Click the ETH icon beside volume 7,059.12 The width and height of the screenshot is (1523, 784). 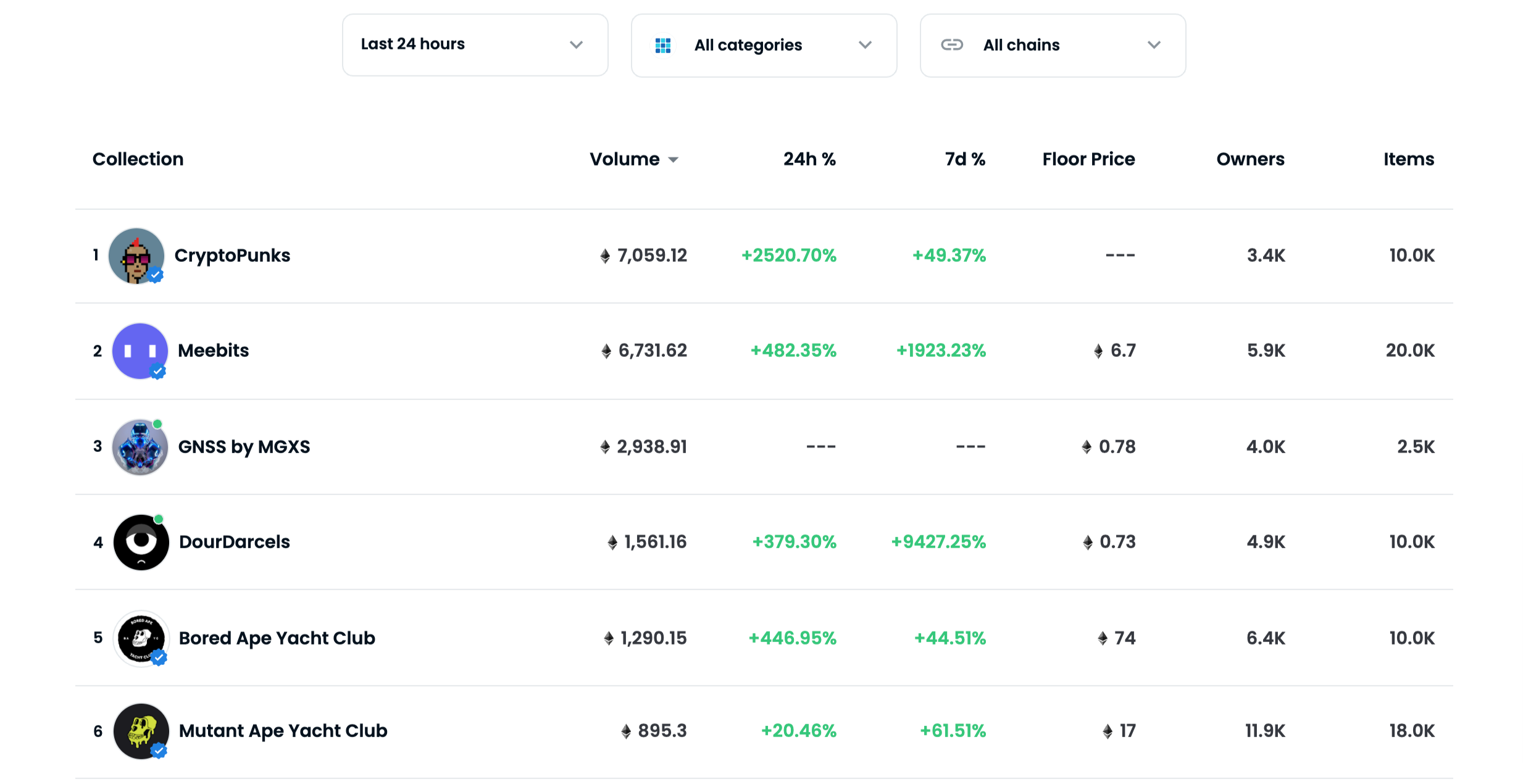coord(605,256)
